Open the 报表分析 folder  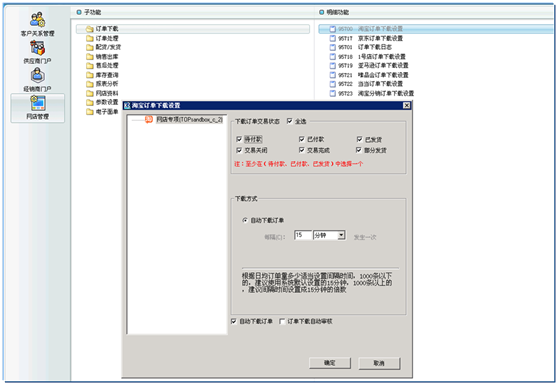(x=102, y=84)
